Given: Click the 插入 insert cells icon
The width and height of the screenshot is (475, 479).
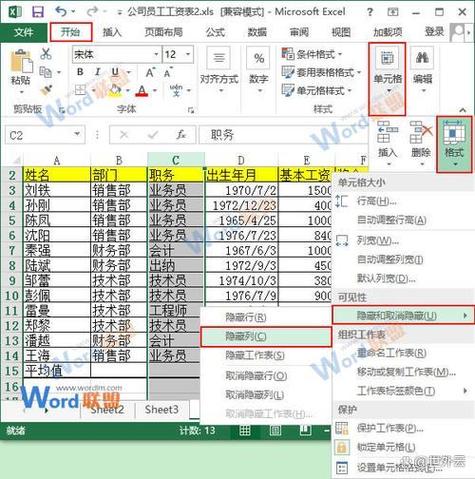Looking at the screenshot, I should click(387, 143).
